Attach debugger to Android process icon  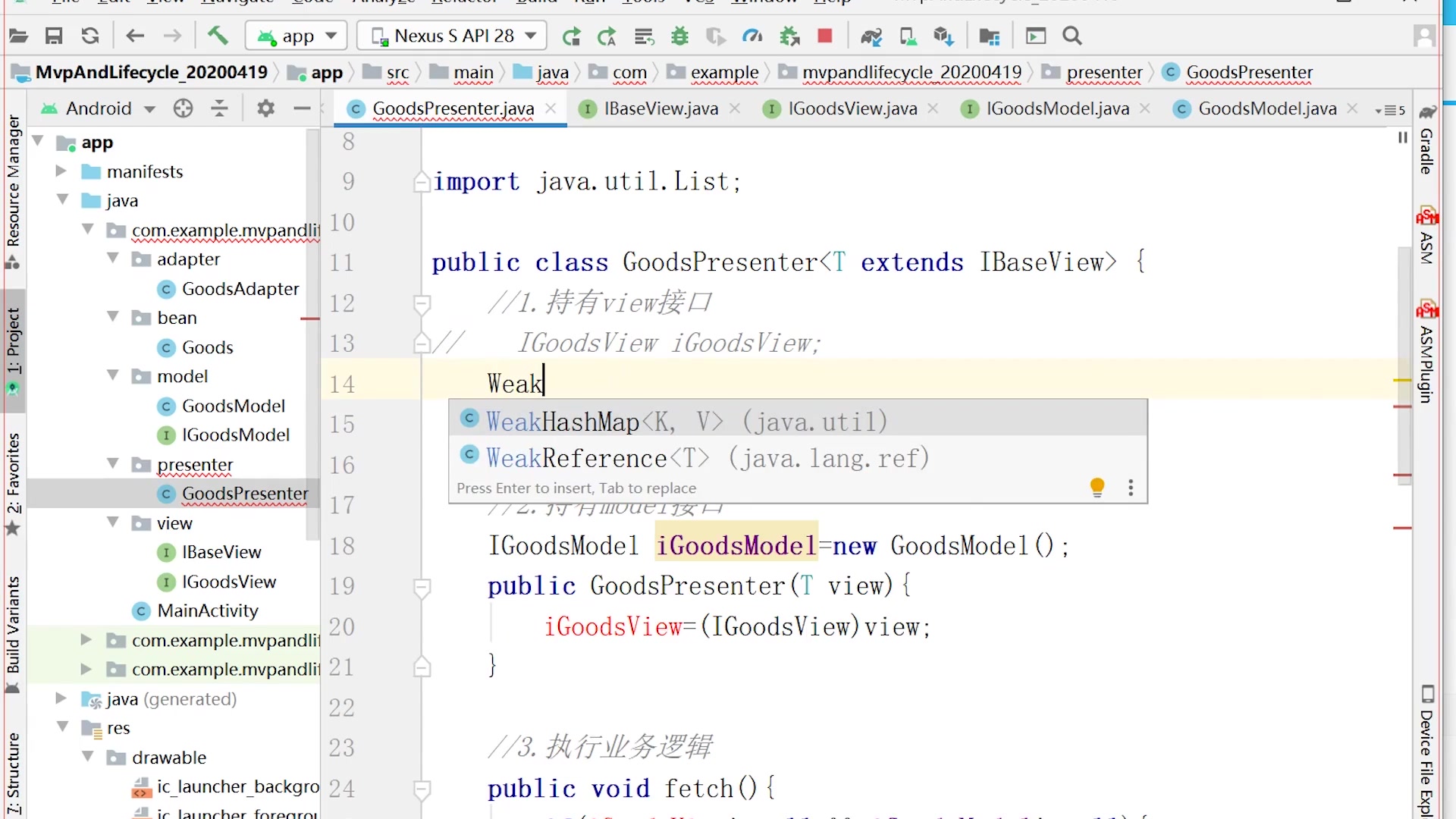tap(789, 36)
